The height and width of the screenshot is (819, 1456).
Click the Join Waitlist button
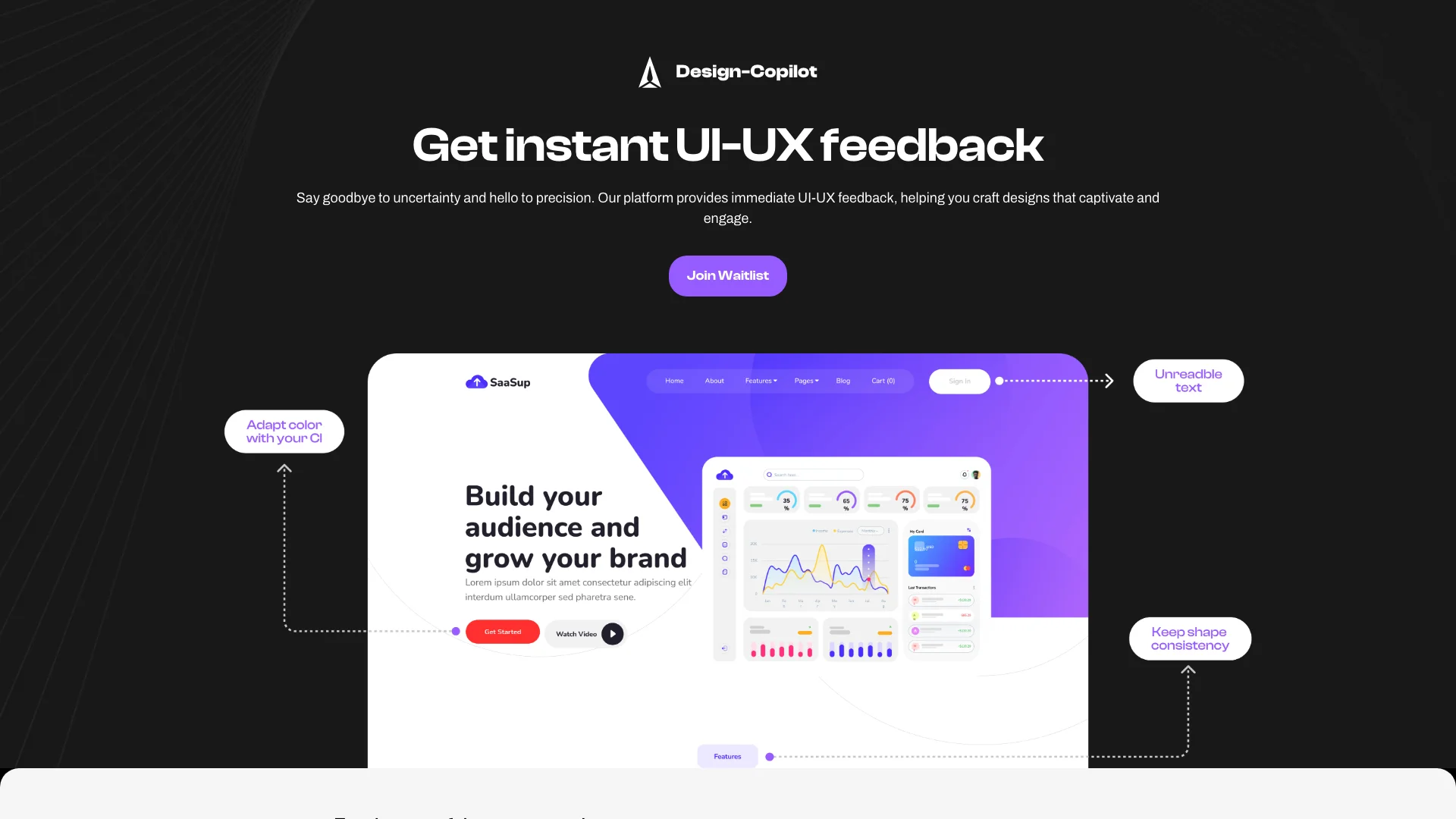[728, 275]
